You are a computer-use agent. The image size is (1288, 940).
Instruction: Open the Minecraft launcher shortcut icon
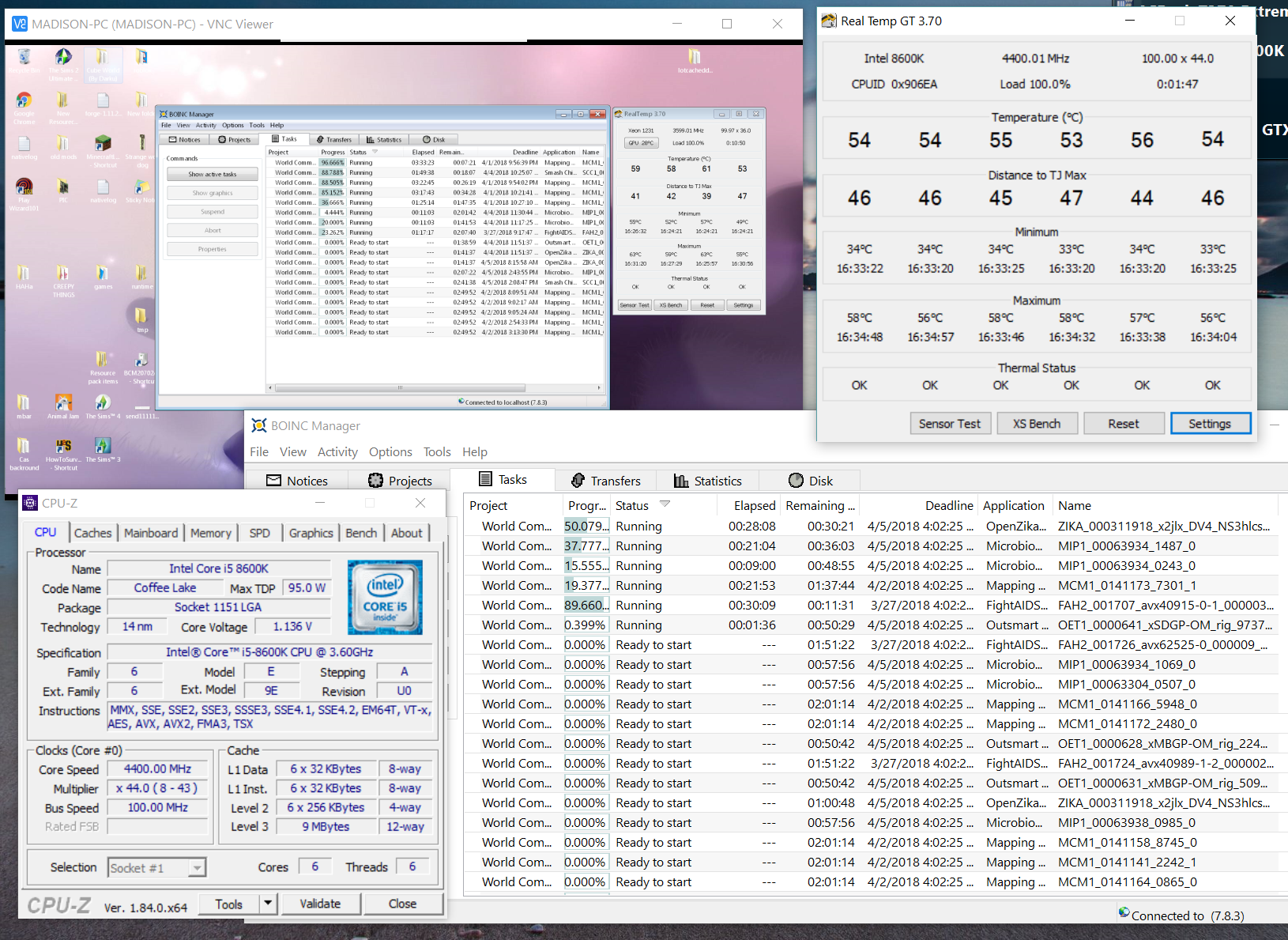point(103,144)
